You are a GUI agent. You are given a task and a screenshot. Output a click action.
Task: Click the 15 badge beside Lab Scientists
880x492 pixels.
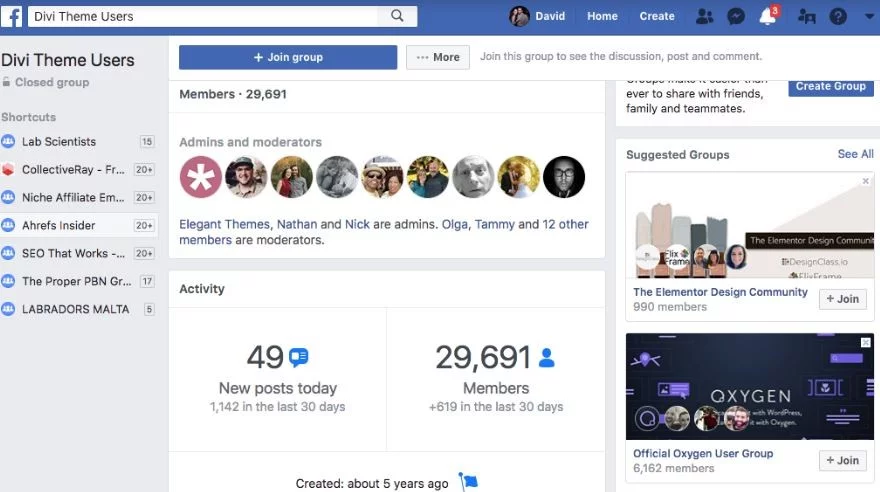(147, 141)
